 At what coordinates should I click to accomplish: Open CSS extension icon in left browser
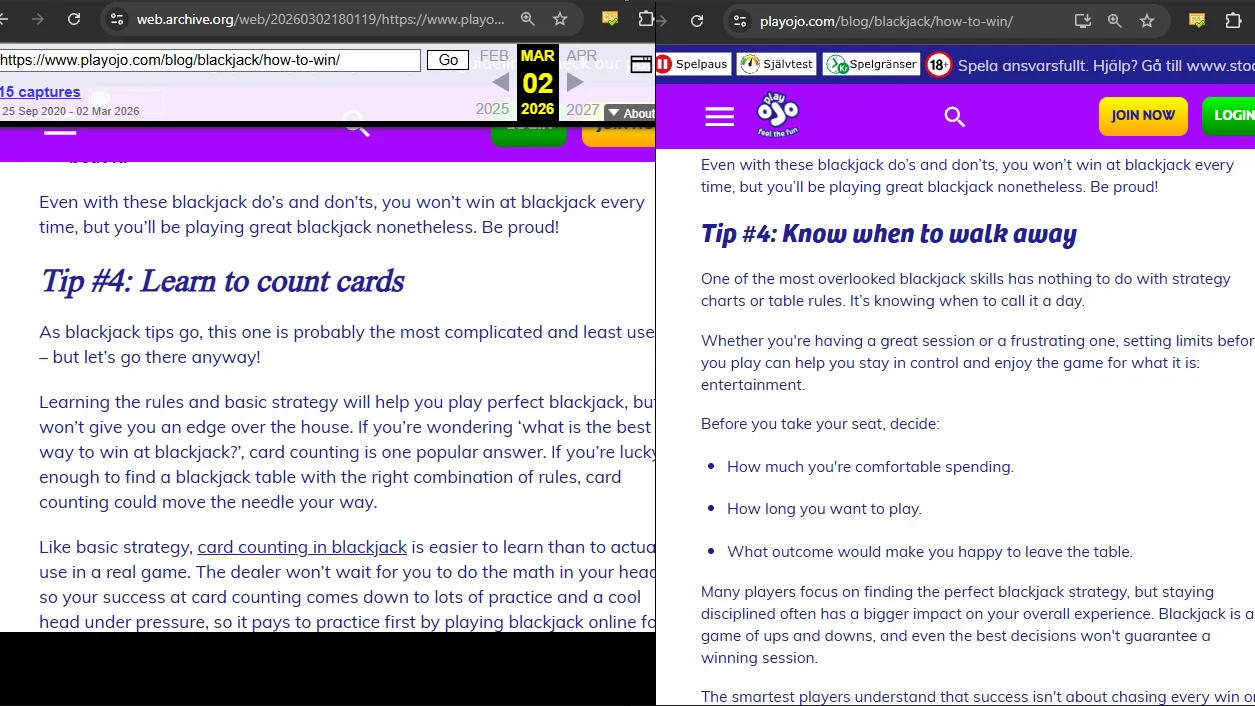(x=609, y=19)
